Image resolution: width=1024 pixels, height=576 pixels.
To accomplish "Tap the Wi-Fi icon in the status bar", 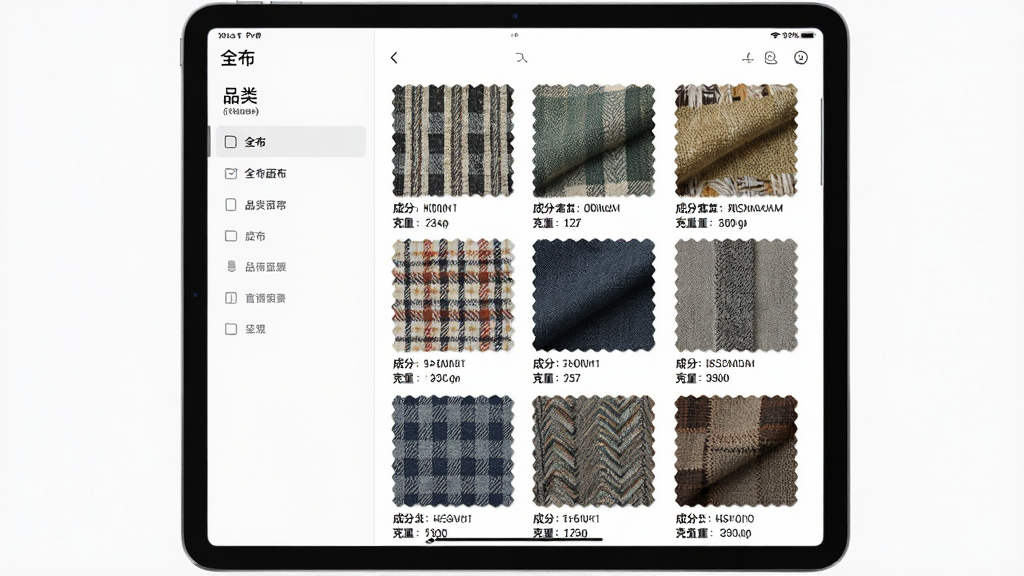I will (x=775, y=35).
